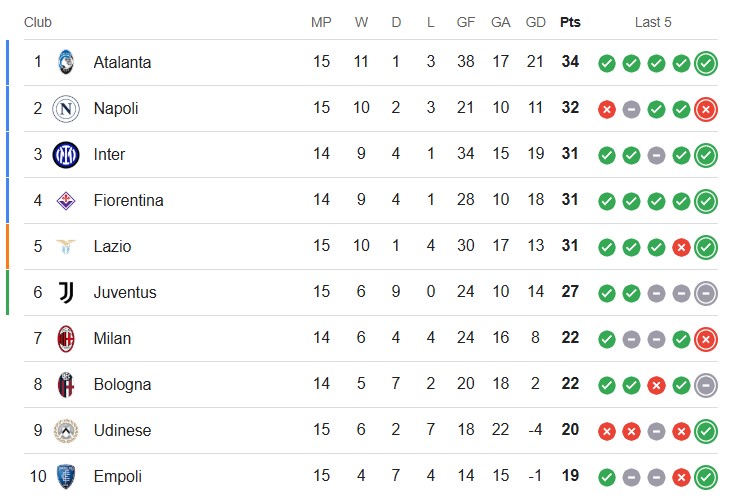
Task: Click the Bologna club crest
Action: (x=66, y=384)
